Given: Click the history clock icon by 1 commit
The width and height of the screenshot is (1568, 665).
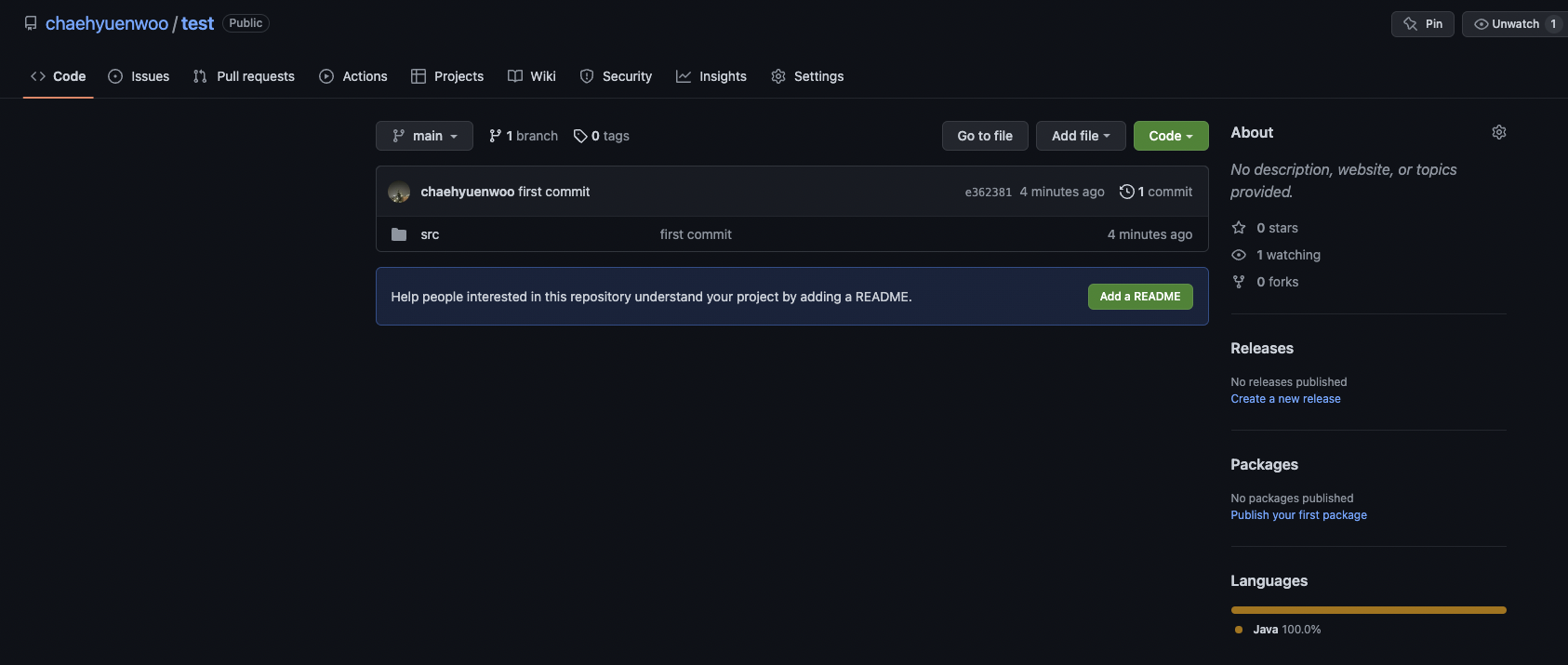Looking at the screenshot, I should tap(1127, 192).
